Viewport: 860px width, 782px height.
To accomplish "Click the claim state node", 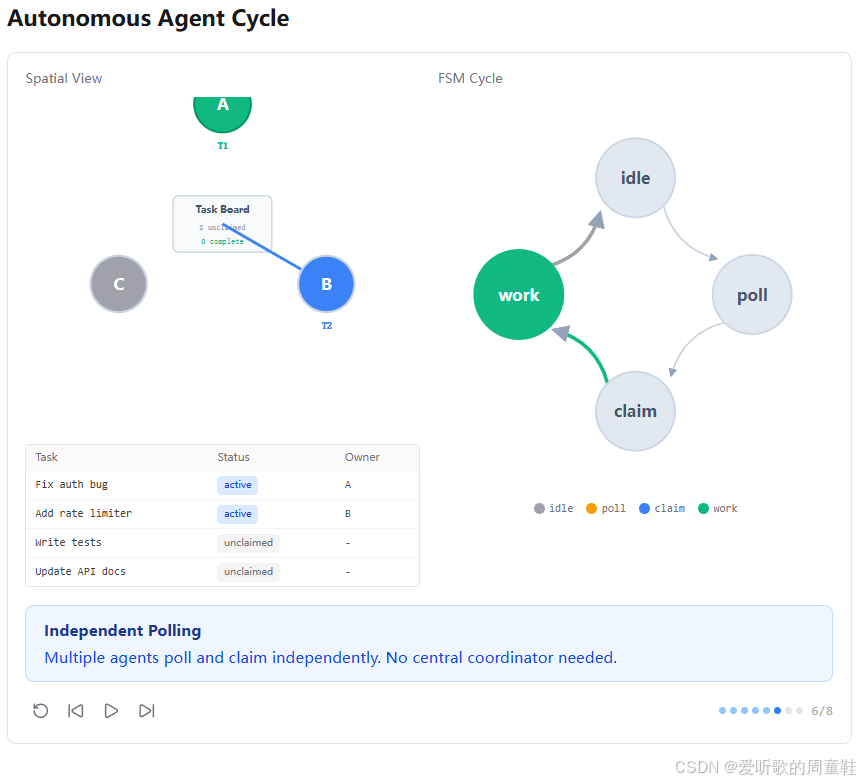I will pyautogui.click(x=635, y=411).
